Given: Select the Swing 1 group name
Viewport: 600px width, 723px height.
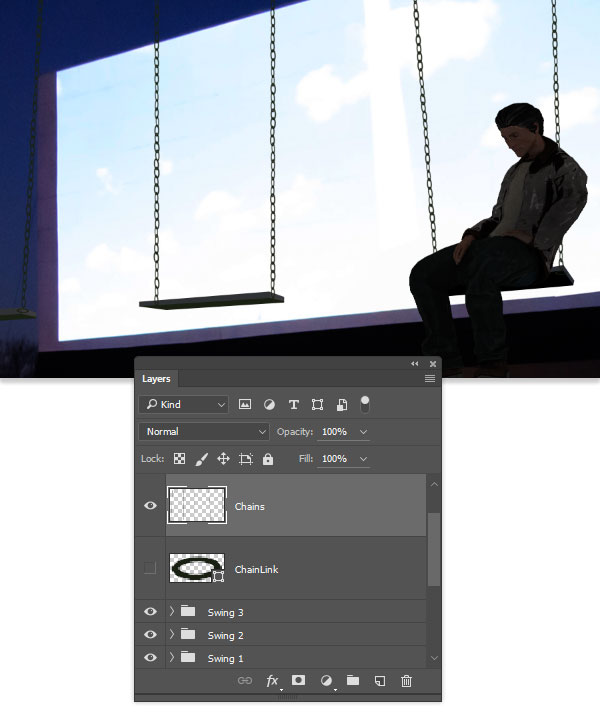Looking at the screenshot, I should (x=226, y=658).
